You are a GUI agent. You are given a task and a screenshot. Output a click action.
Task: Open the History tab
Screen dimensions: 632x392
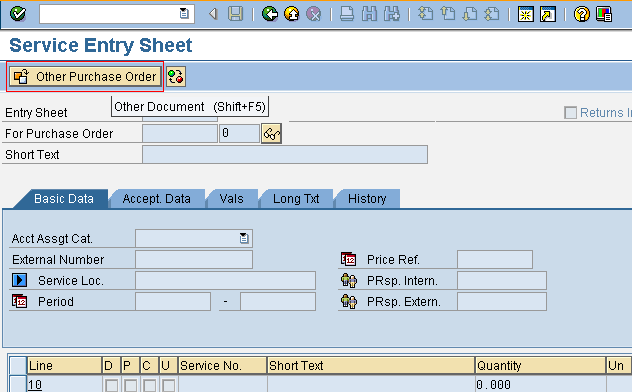tap(367, 199)
